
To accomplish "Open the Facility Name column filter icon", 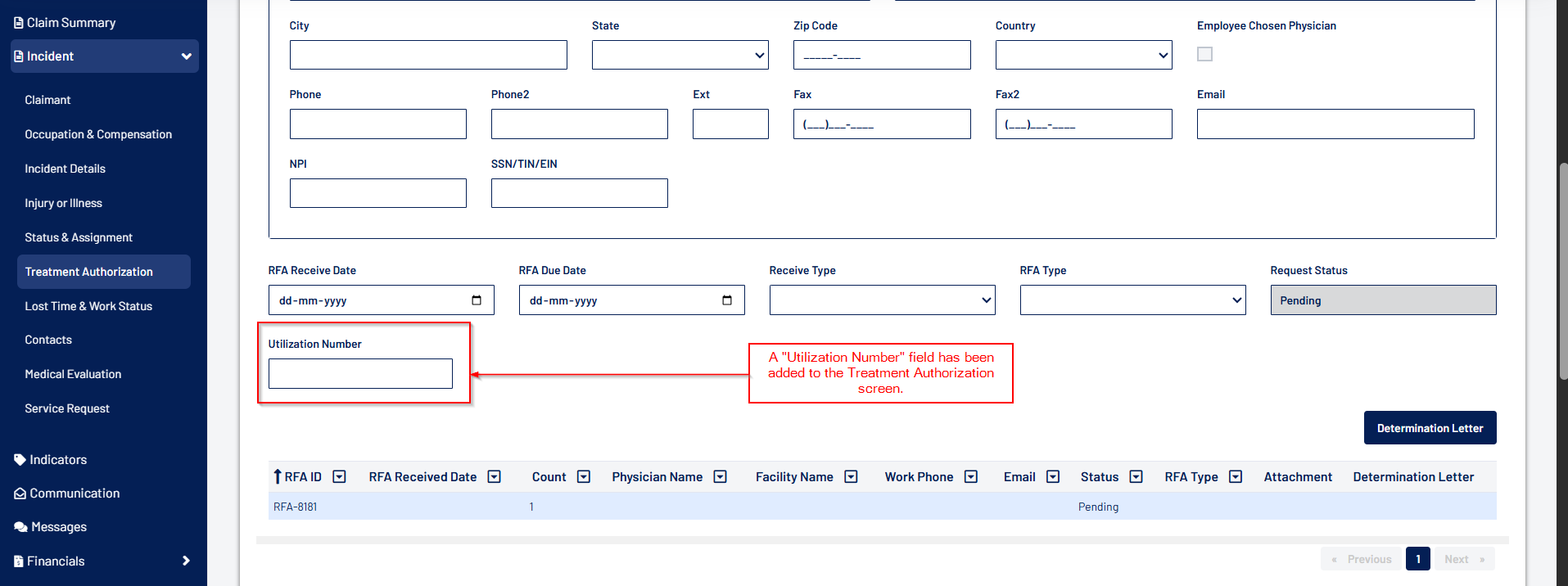I will (851, 477).
